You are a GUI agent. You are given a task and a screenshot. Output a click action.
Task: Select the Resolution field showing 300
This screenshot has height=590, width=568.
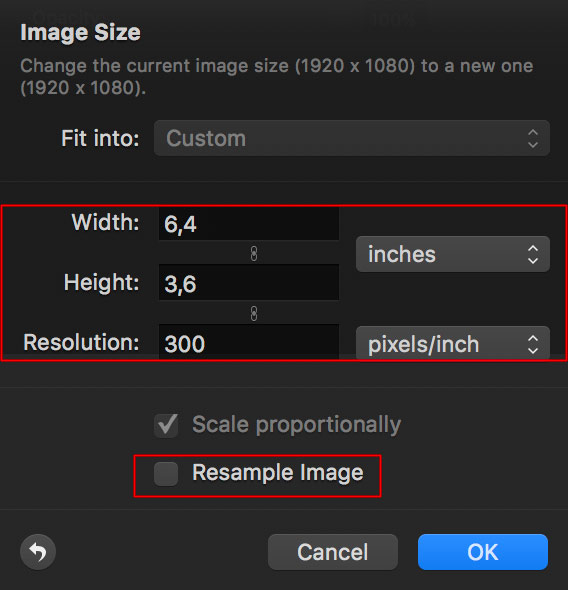point(249,342)
